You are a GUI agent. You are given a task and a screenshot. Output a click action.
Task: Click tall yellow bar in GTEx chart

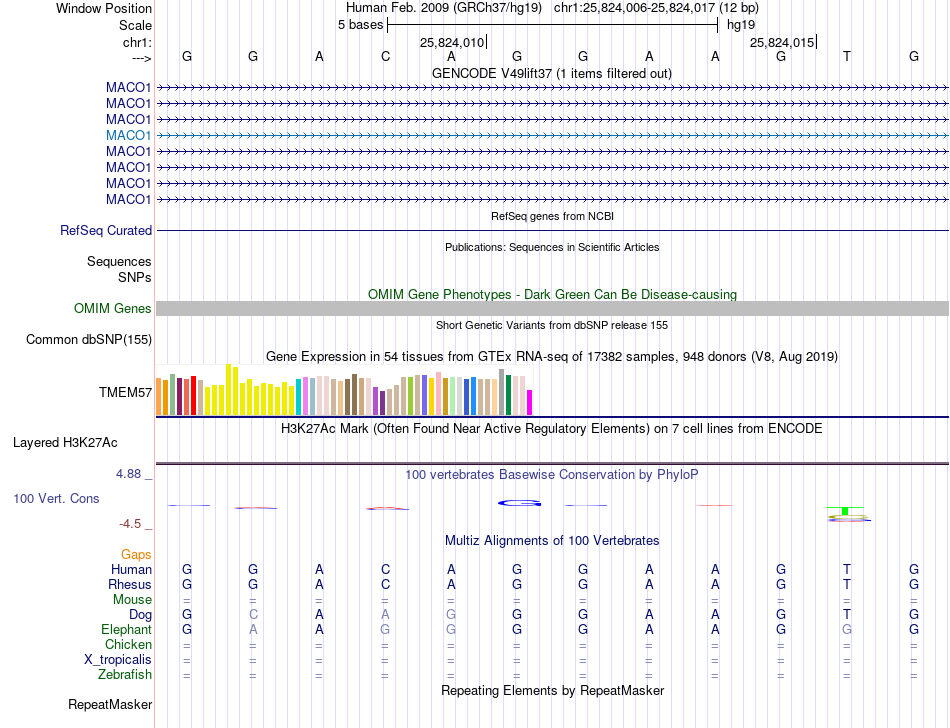point(228,389)
